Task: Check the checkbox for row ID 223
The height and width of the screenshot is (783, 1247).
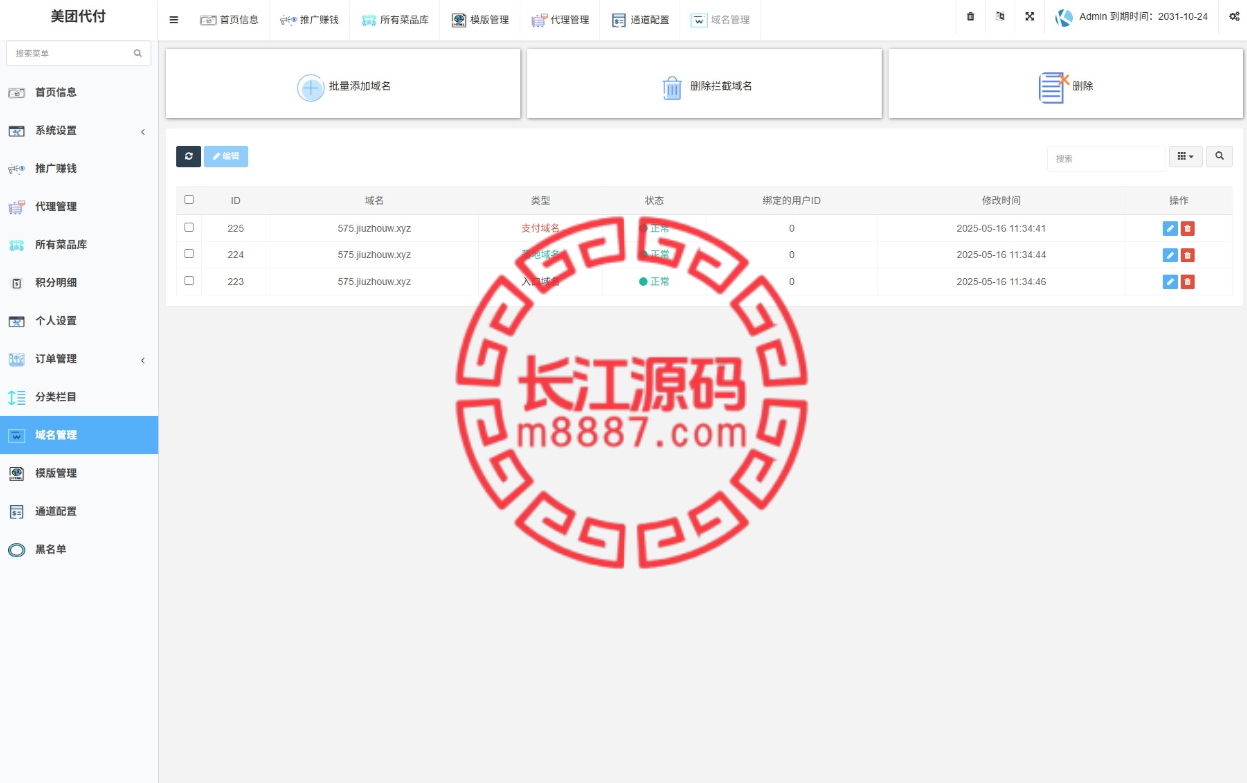Action: point(189,280)
